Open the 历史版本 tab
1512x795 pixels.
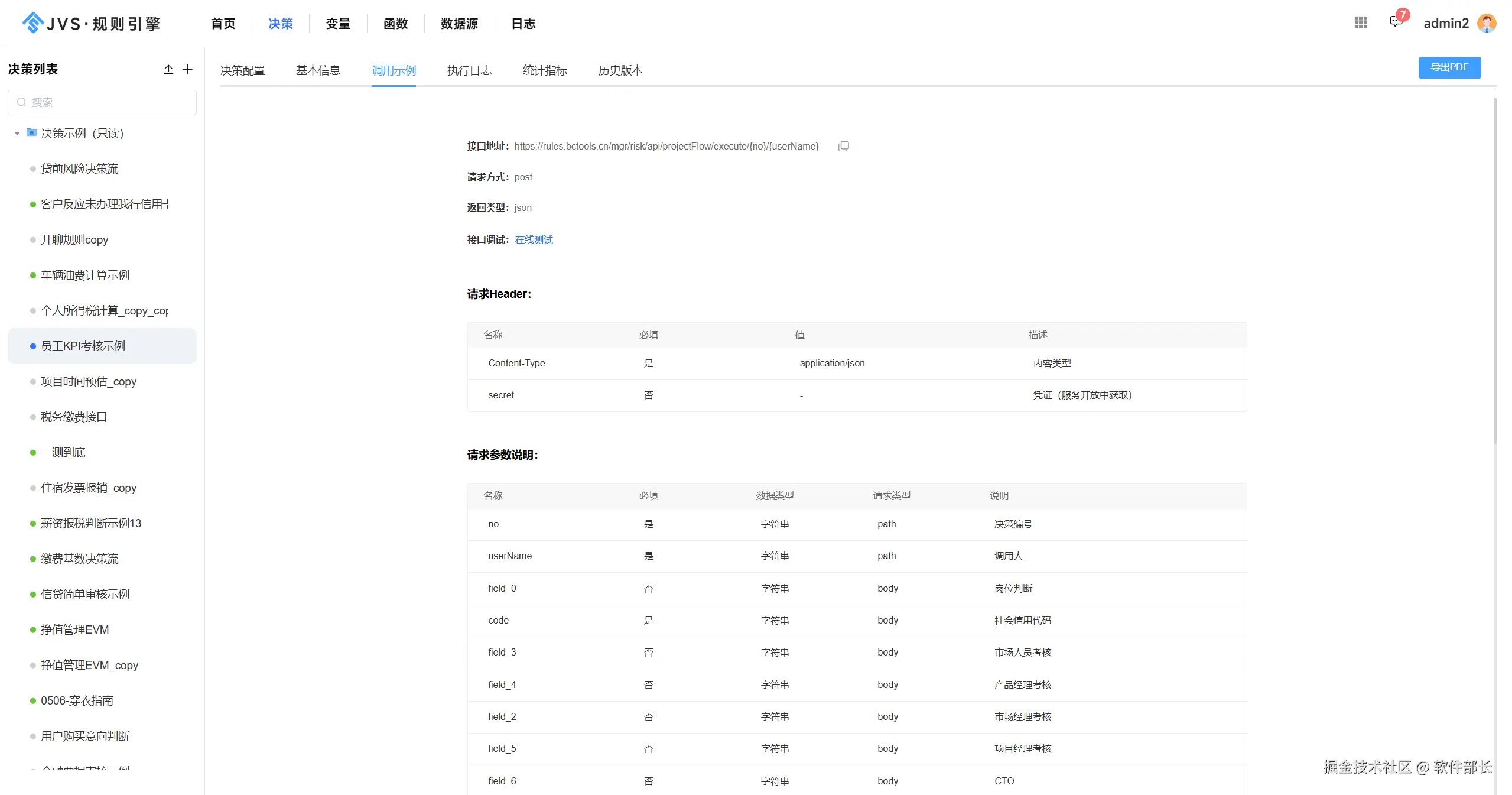620,70
